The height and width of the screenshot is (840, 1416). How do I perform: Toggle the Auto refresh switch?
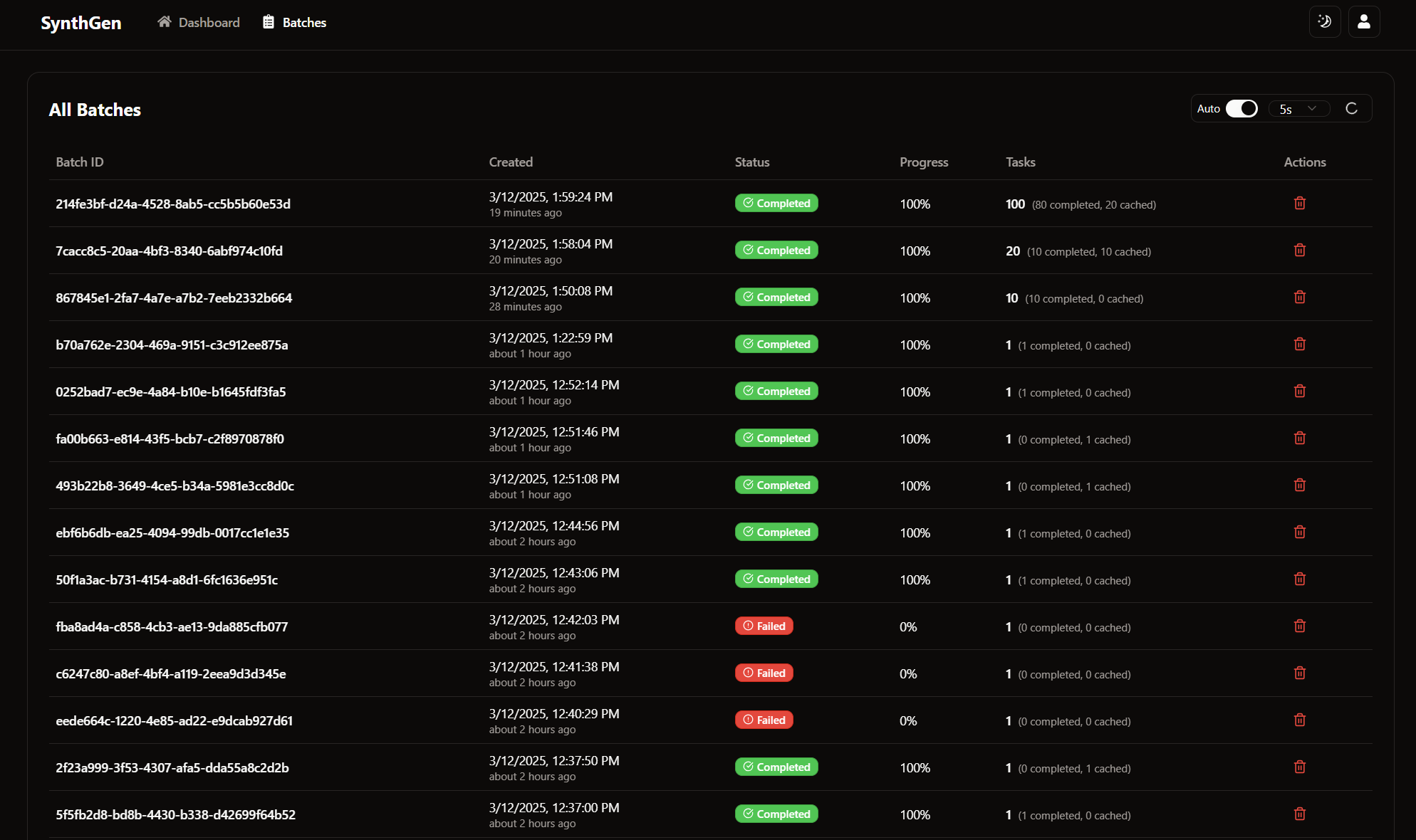click(x=1241, y=108)
